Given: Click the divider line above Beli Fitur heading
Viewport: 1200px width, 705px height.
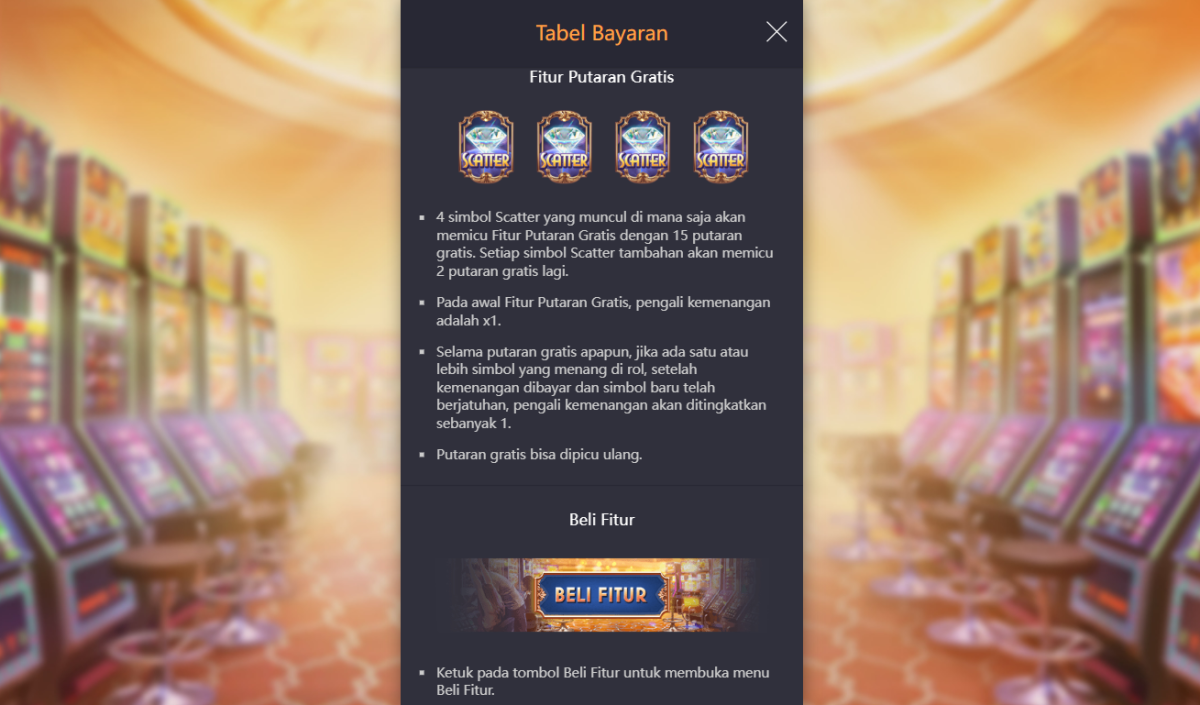Looking at the screenshot, I should [x=602, y=486].
